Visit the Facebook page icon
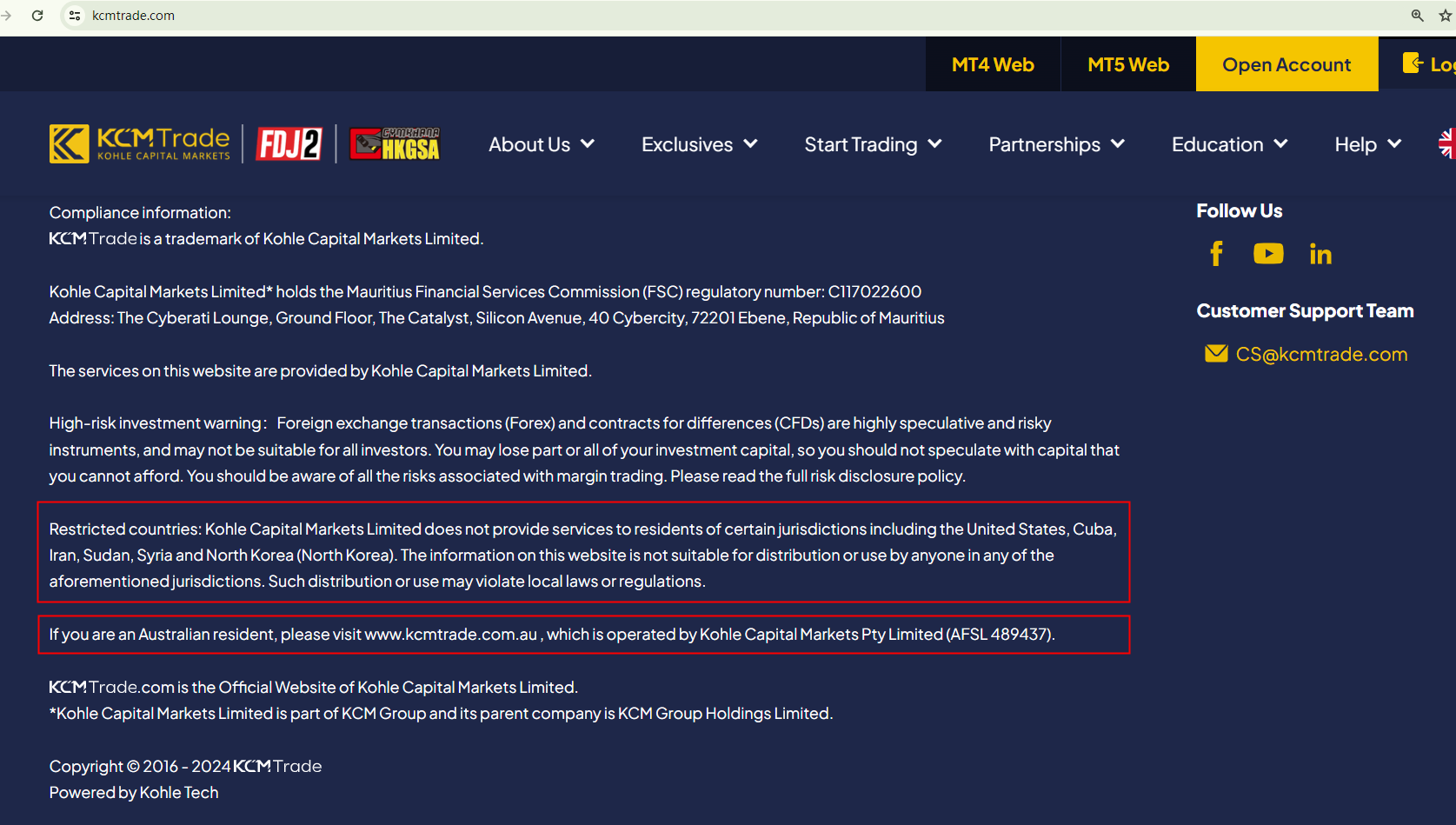1456x825 pixels. (x=1217, y=254)
